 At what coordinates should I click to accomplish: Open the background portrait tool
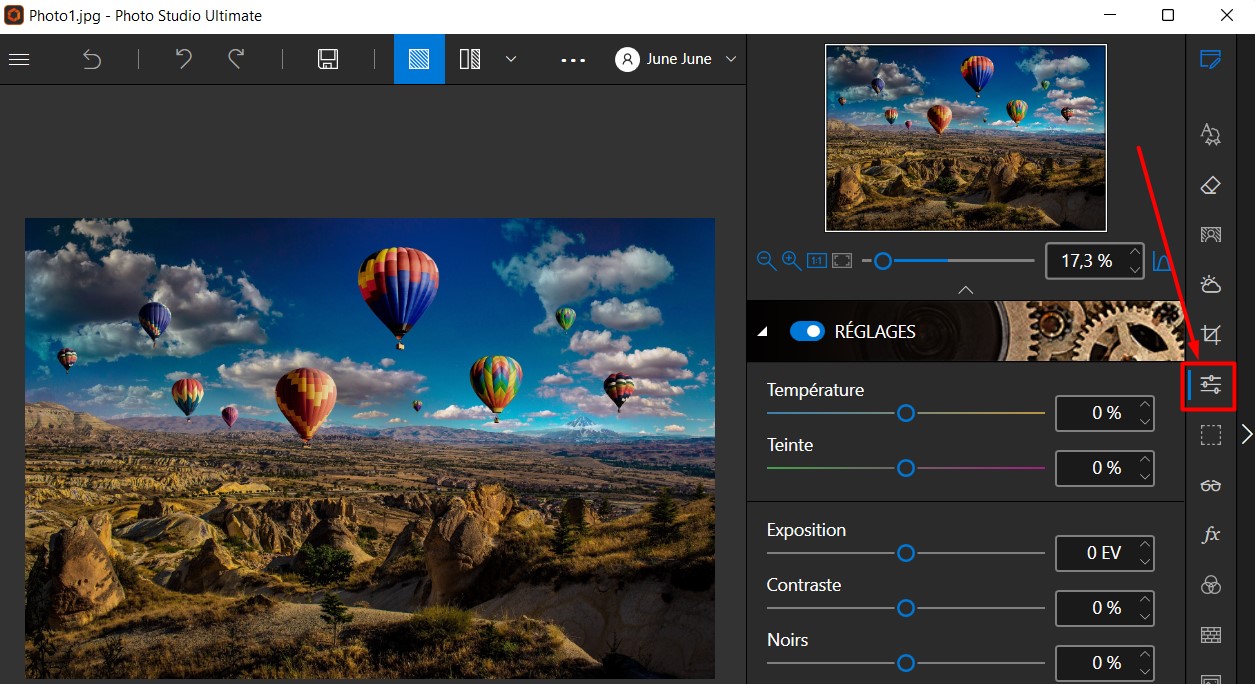[1211, 235]
